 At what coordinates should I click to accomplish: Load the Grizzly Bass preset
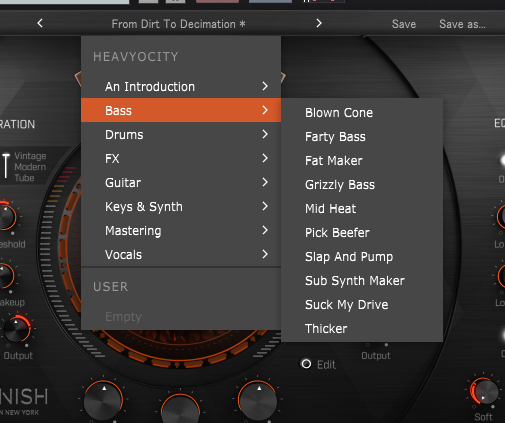(x=362, y=185)
